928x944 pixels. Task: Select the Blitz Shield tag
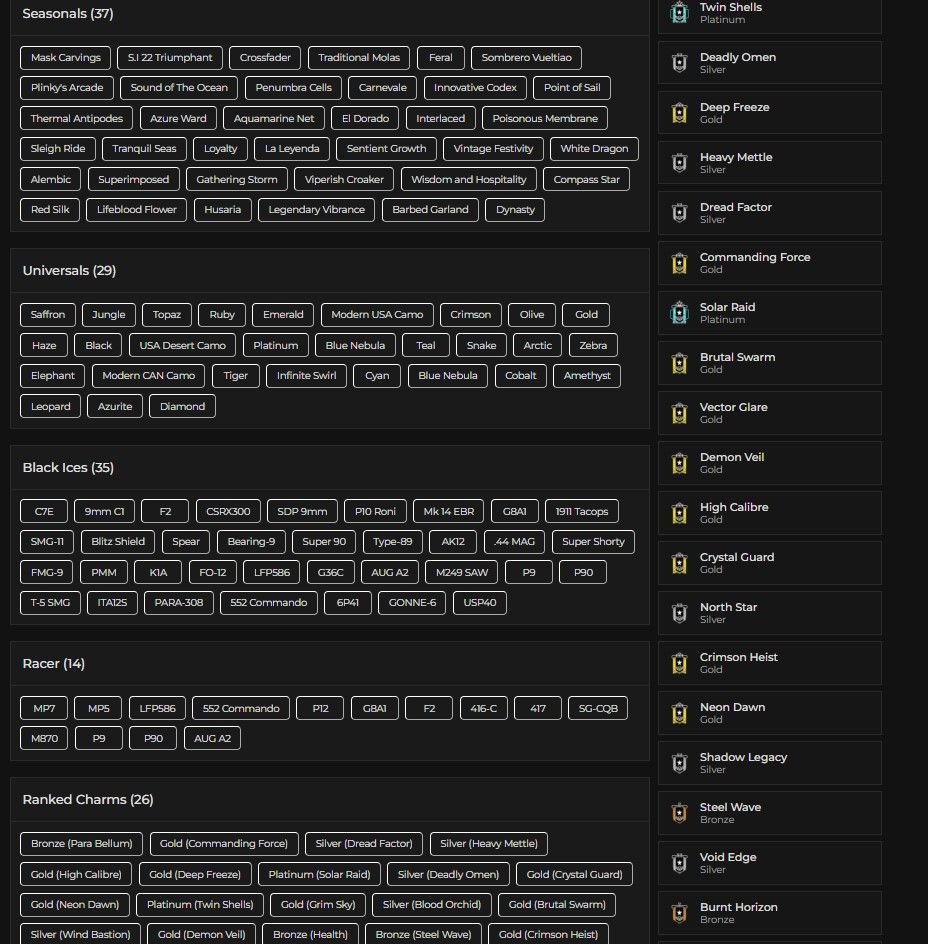118,541
